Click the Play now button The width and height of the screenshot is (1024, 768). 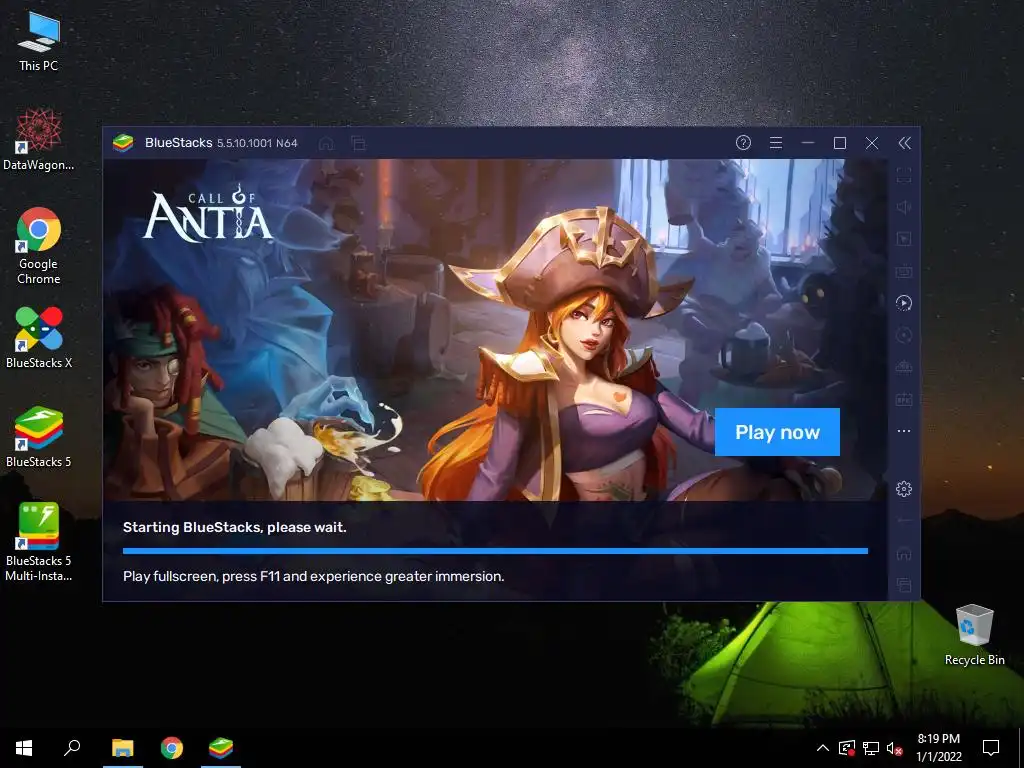(x=777, y=432)
